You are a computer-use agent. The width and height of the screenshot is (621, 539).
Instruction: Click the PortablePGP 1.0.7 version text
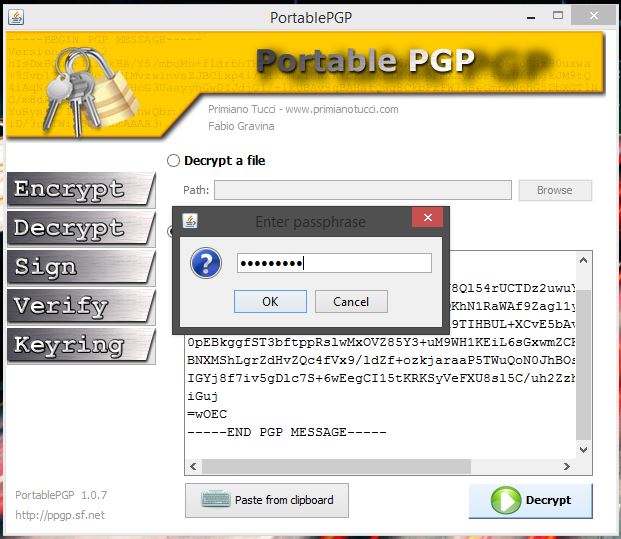coord(61,495)
